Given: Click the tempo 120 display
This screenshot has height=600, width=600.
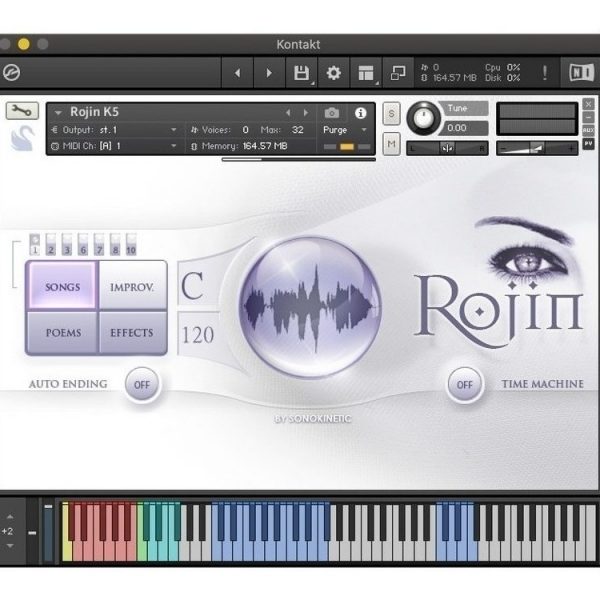Looking at the screenshot, I should pyautogui.click(x=198, y=334).
